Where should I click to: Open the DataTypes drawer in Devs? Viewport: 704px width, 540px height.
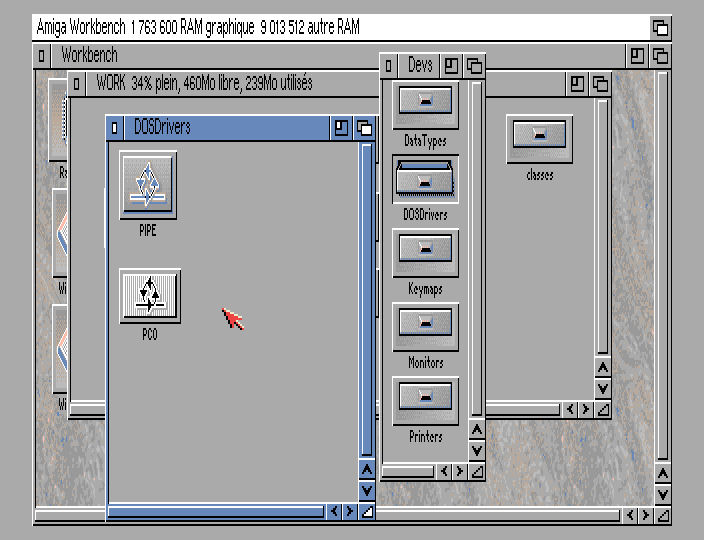[425, 105]
